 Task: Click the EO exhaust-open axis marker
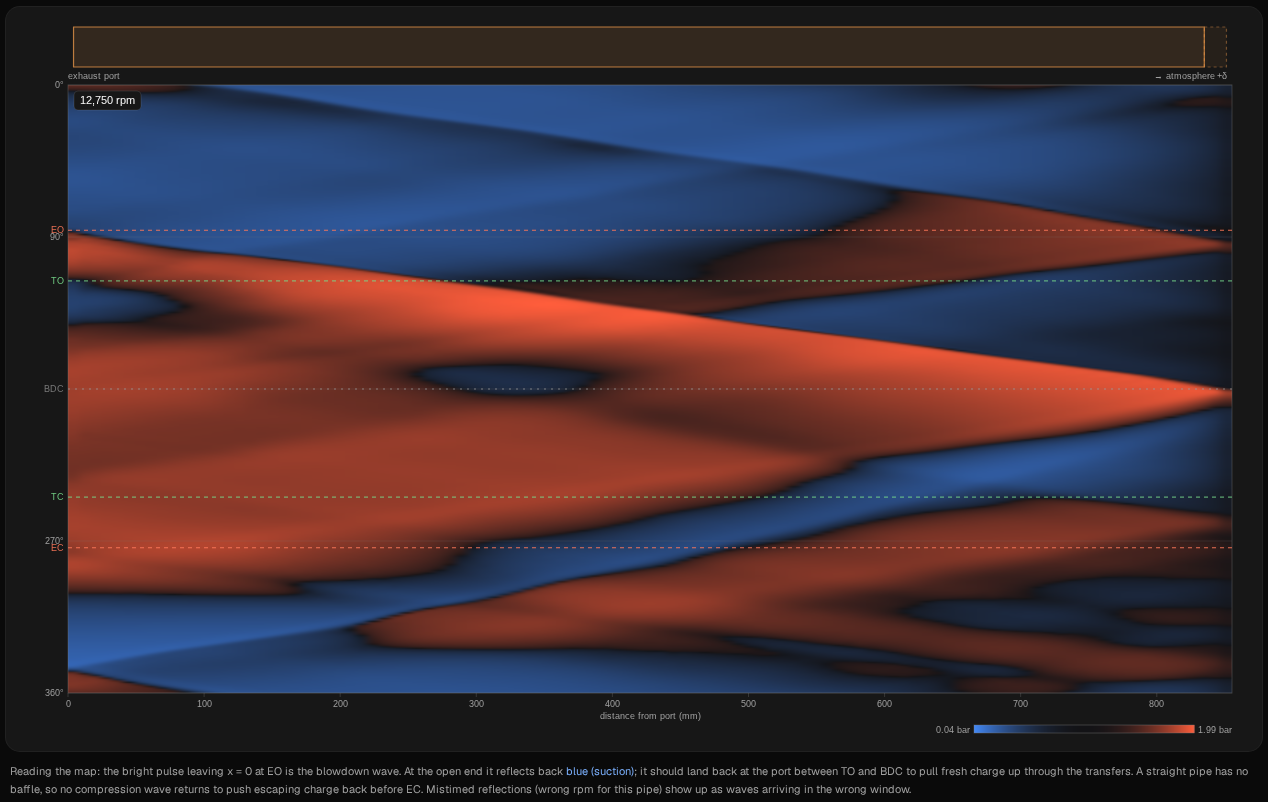(x=57, y=230)
